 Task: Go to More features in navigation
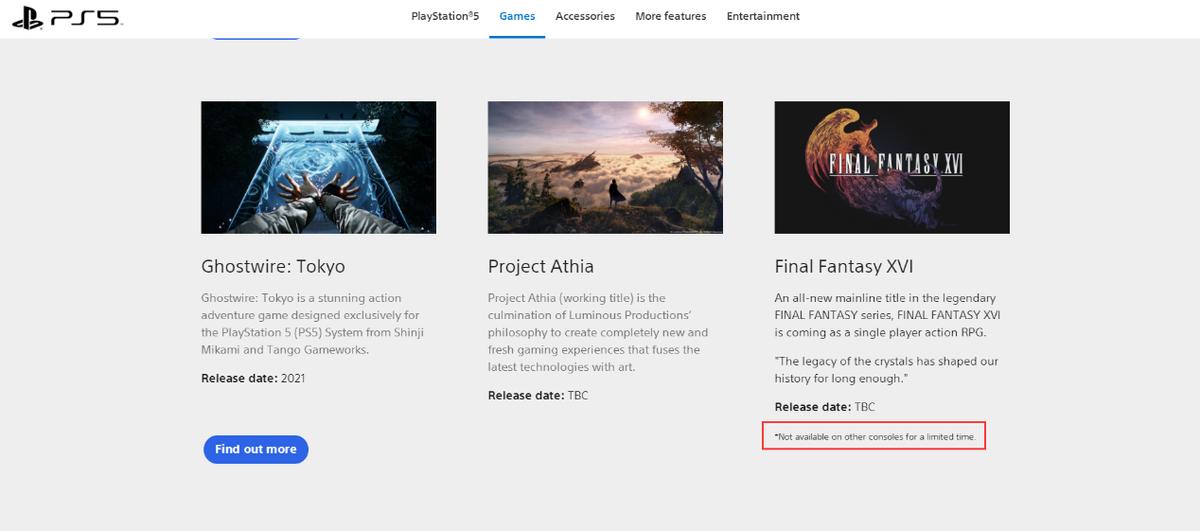[x=670, y=16]
